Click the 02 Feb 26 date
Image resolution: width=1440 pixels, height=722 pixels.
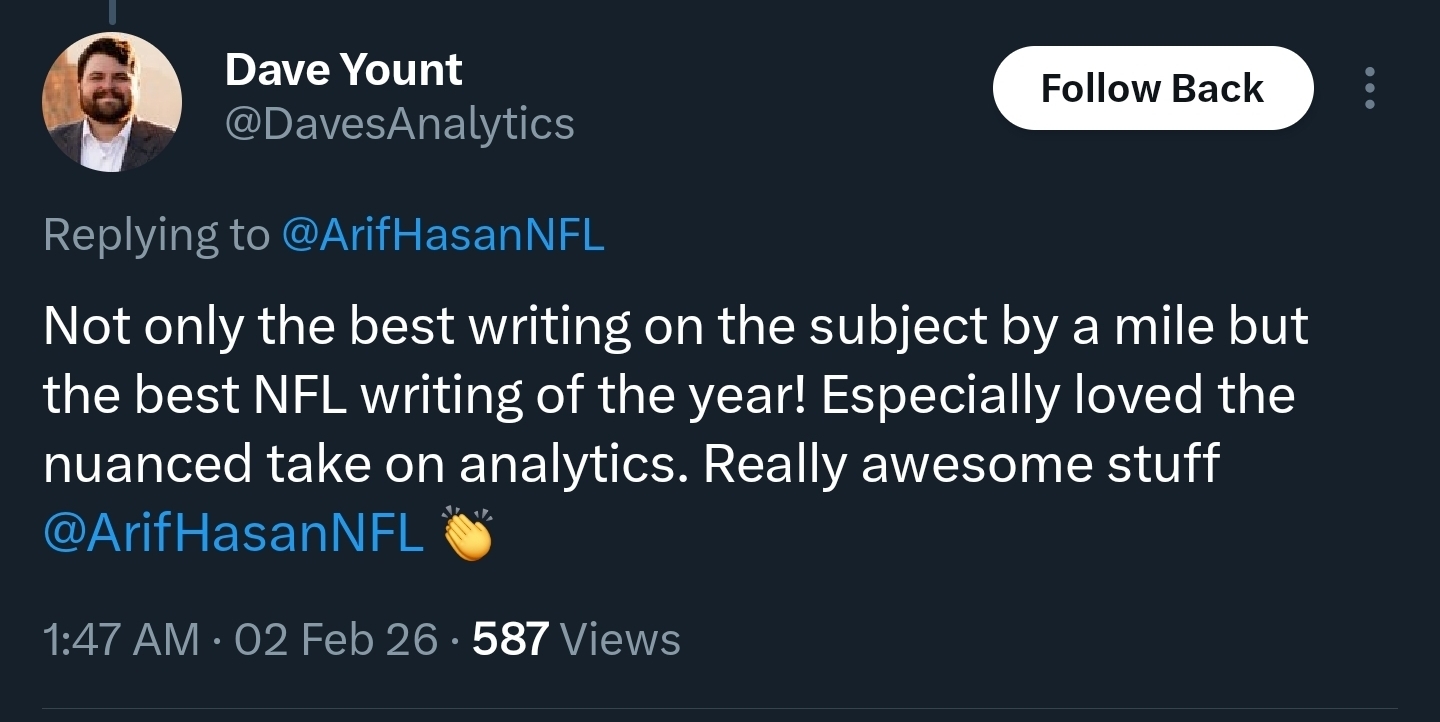point(336,639)
